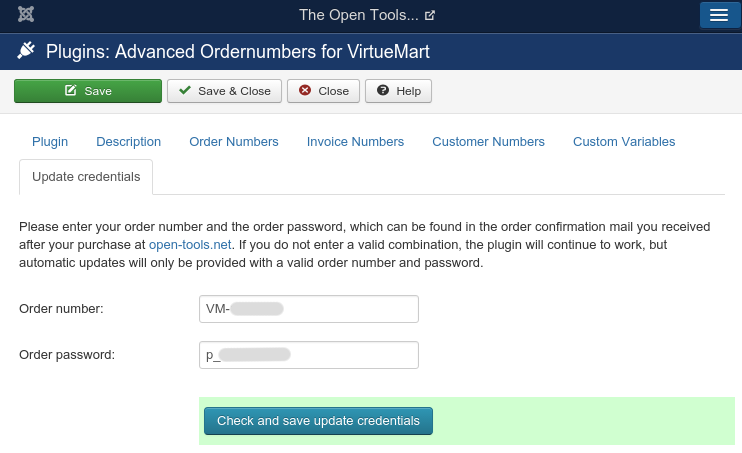Click the red Close icon

[305, 91]
